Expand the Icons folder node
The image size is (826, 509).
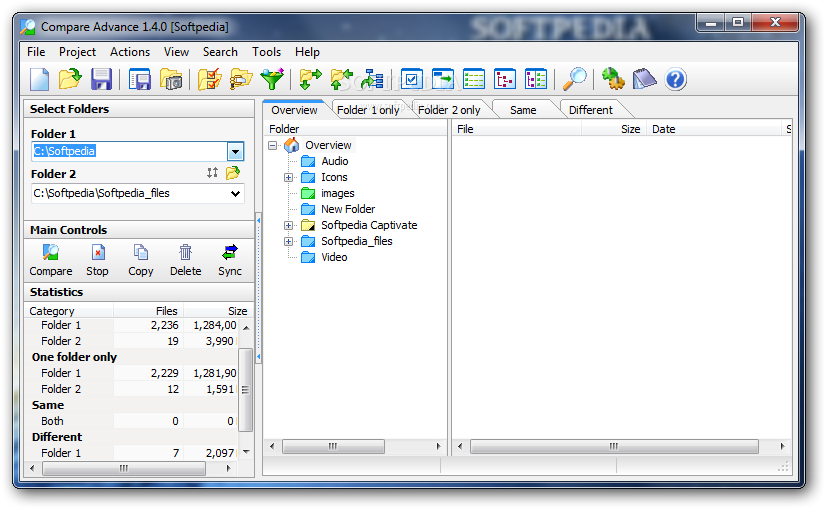[x=288, y=178]
